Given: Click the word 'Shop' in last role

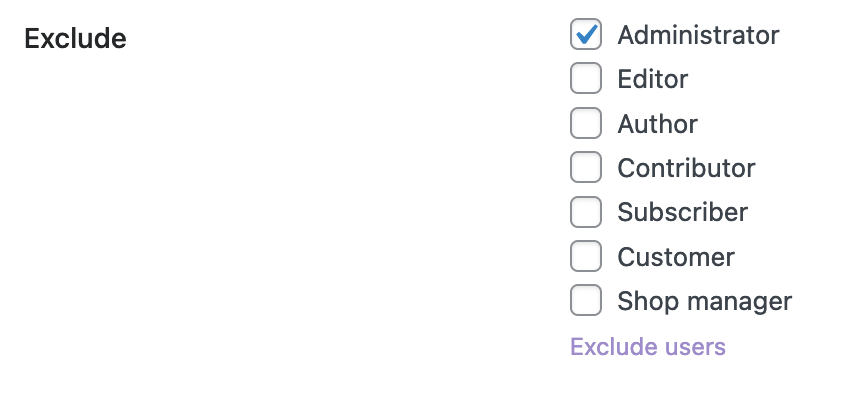Looking at the screenshot, I should pos(642,301).
